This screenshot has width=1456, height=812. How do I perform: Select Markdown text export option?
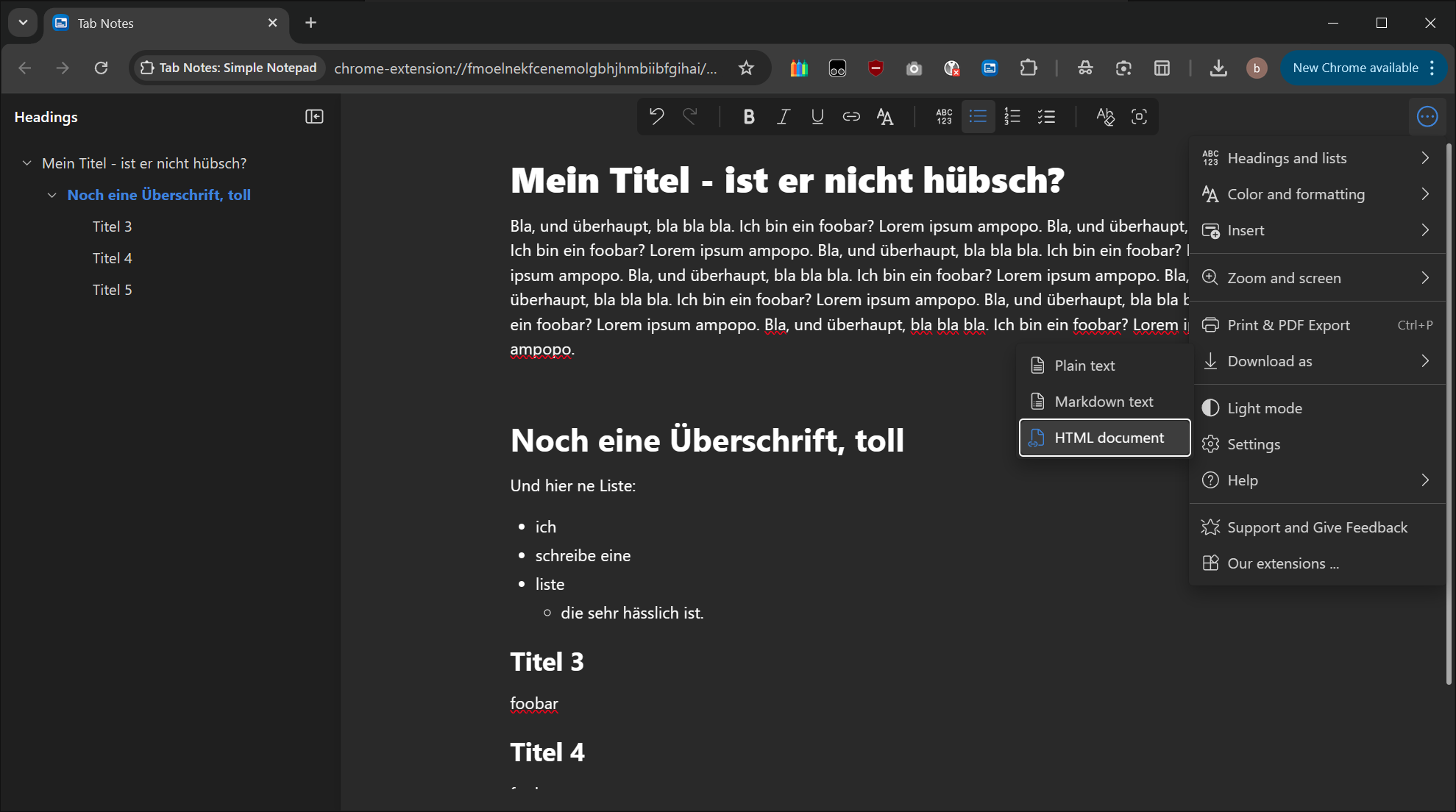pos(1104,402)
